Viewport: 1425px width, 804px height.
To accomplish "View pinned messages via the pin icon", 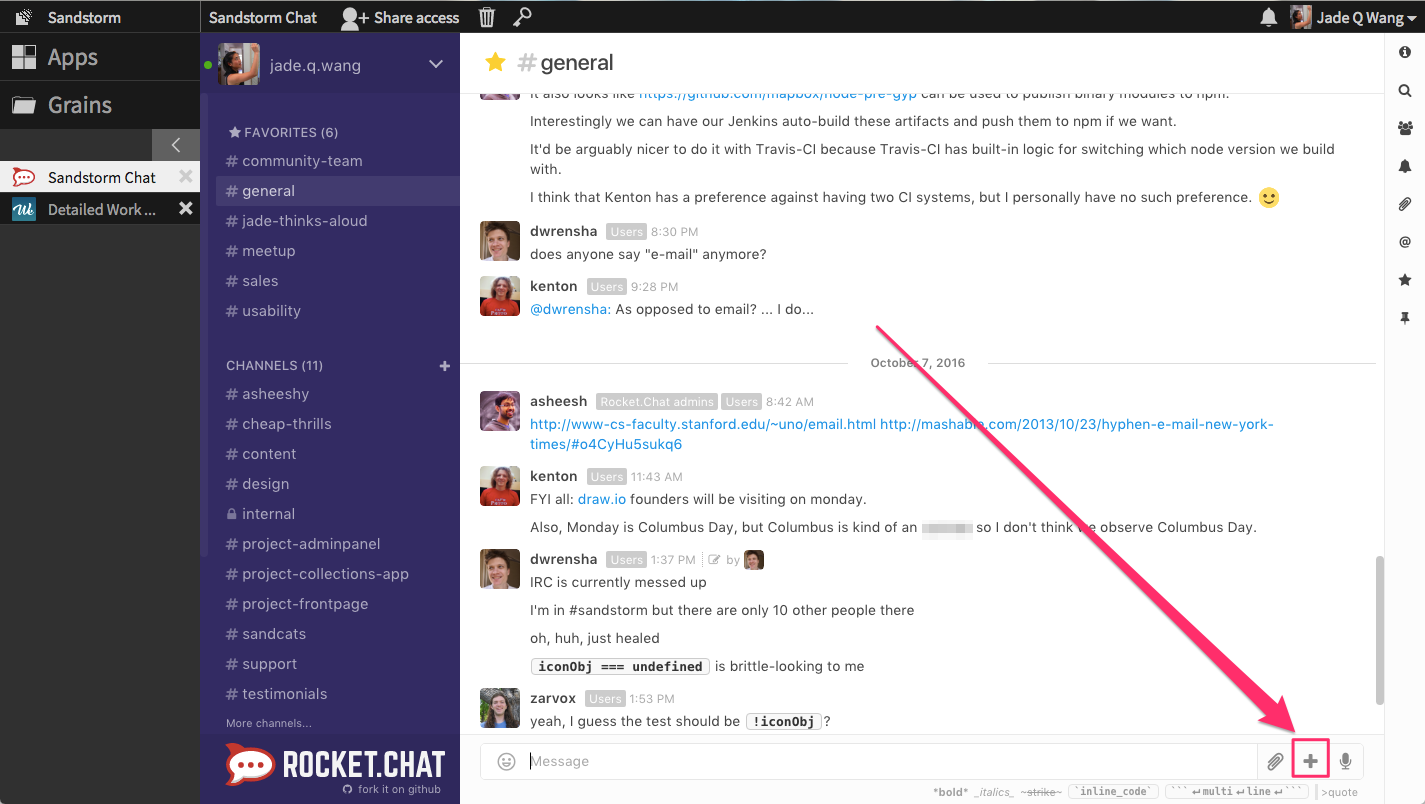I will coord(1405,317).
